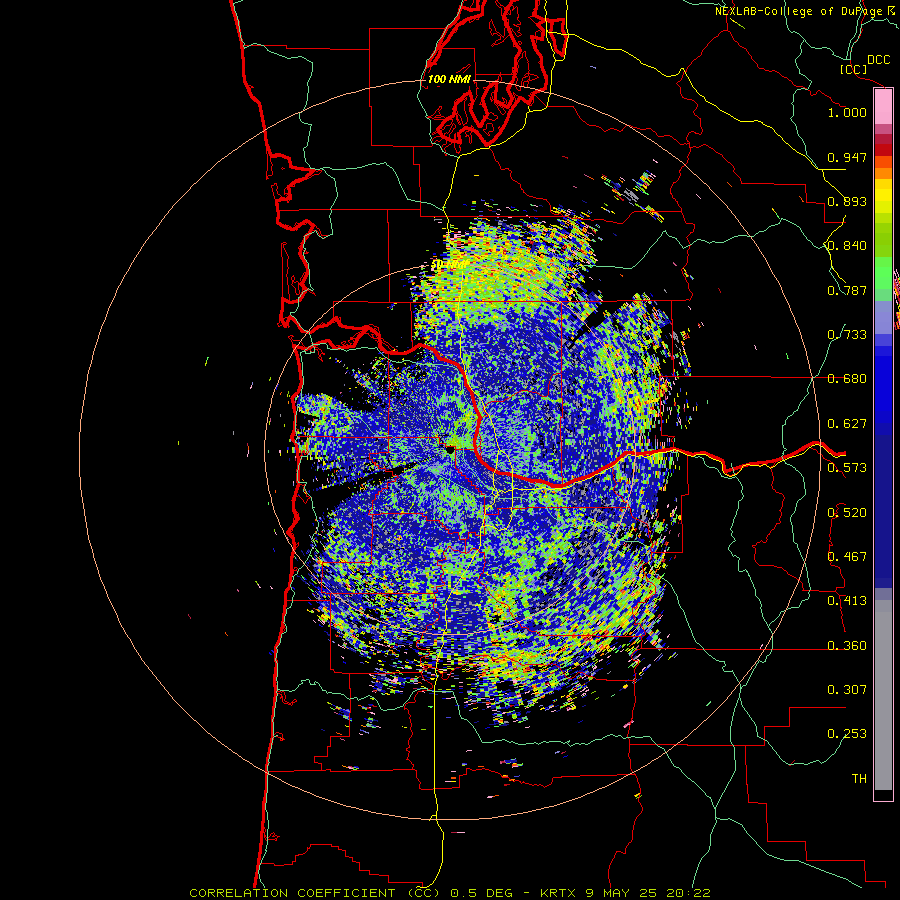
Task: Click the 0.360 legend value
Action: [847, 646]
